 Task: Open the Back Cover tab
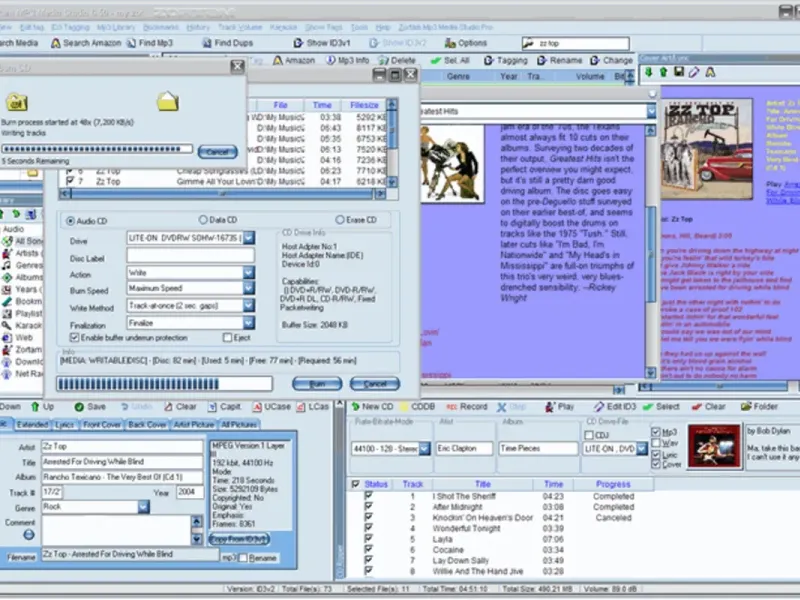[x=147, y=424]
